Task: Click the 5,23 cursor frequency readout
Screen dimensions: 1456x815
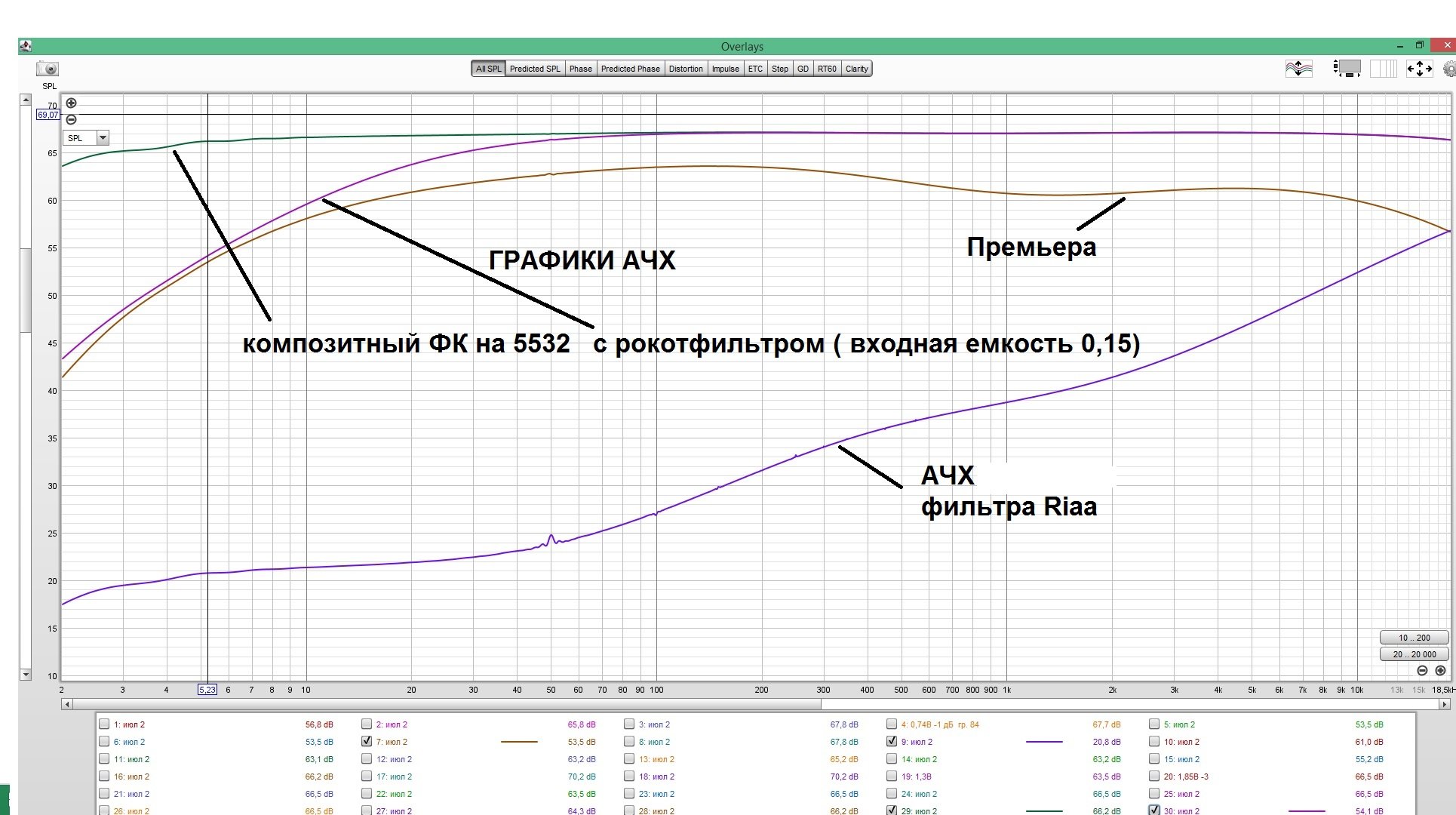Action: click(207, 690)
